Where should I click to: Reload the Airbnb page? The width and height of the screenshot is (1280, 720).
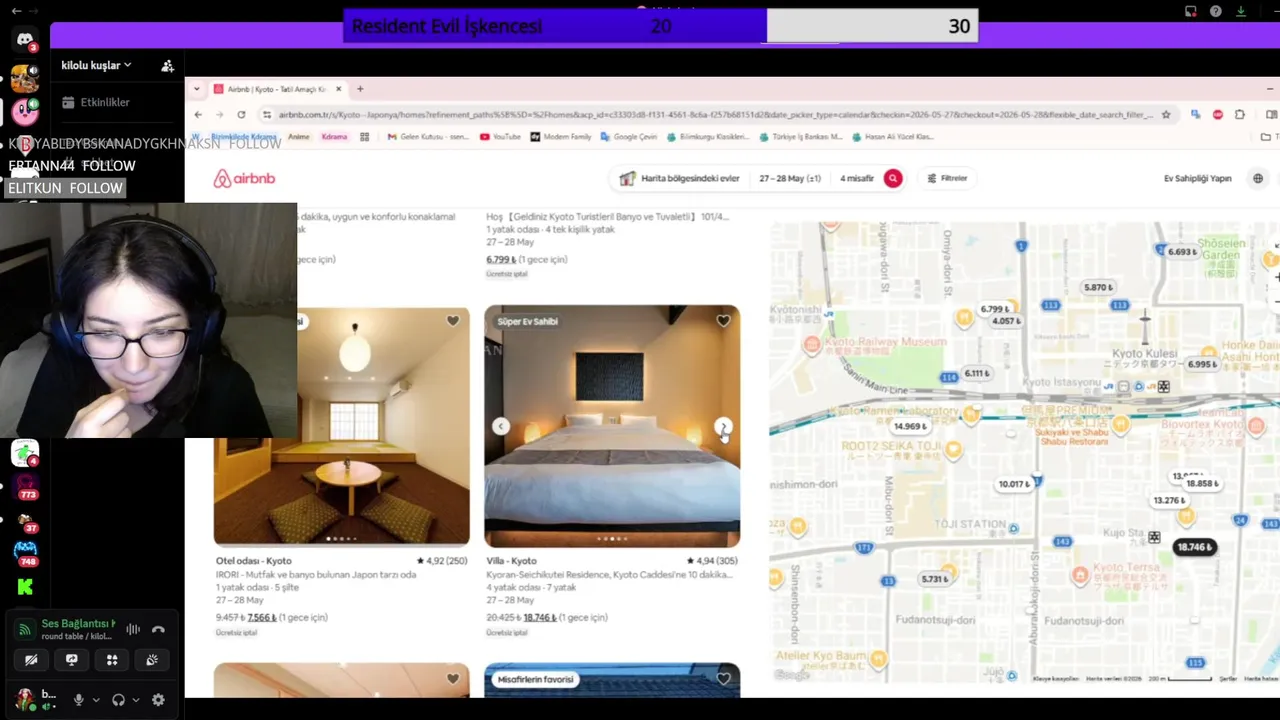coord(241,115)
